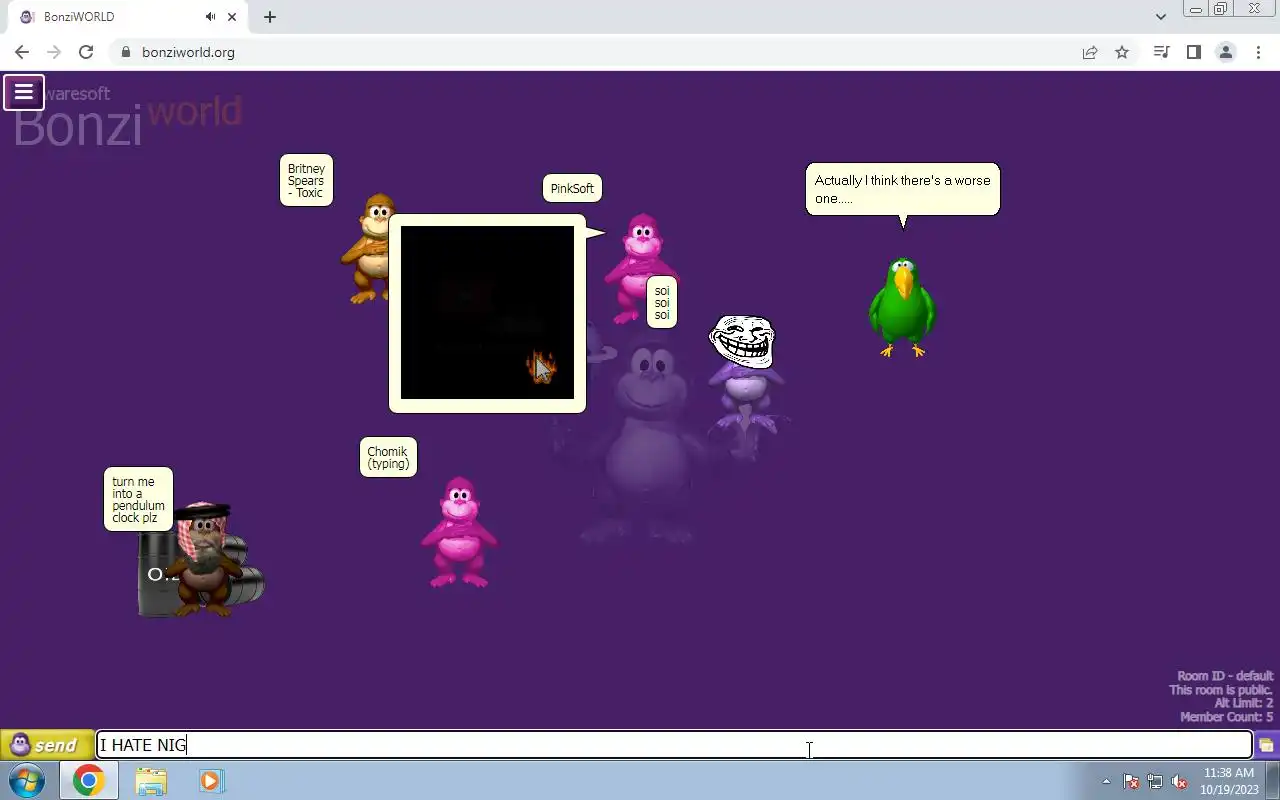Toggle the Chrome side panel
The image size is (1280, 800).
(1193, 52)
